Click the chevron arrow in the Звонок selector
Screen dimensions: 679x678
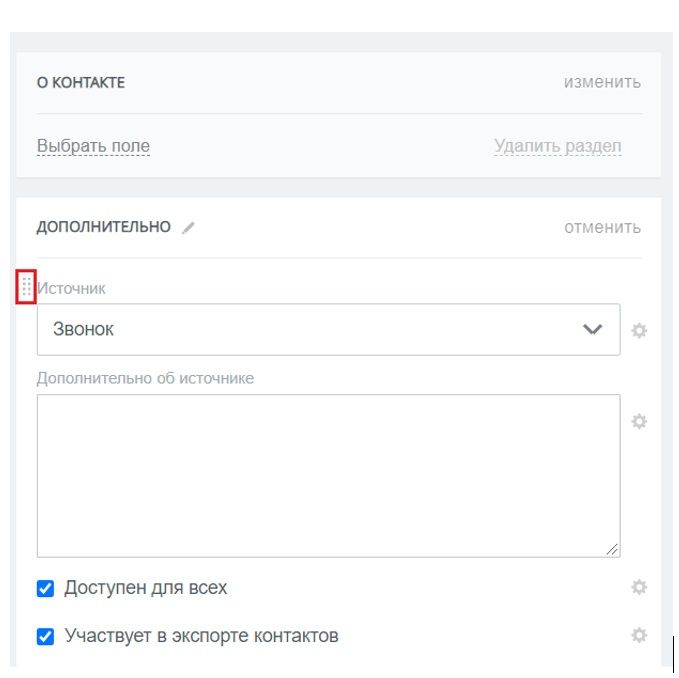tap(593, 329)
